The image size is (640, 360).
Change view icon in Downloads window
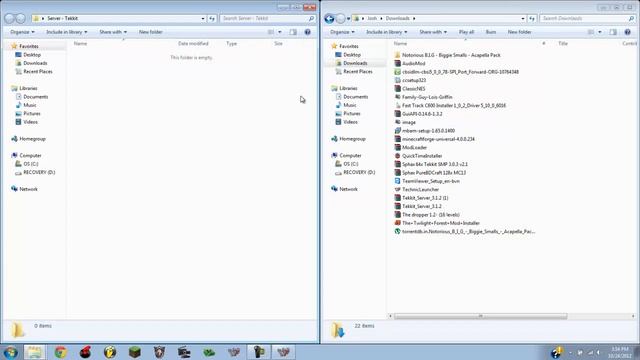pyautogui.click(x=591, y=32)
